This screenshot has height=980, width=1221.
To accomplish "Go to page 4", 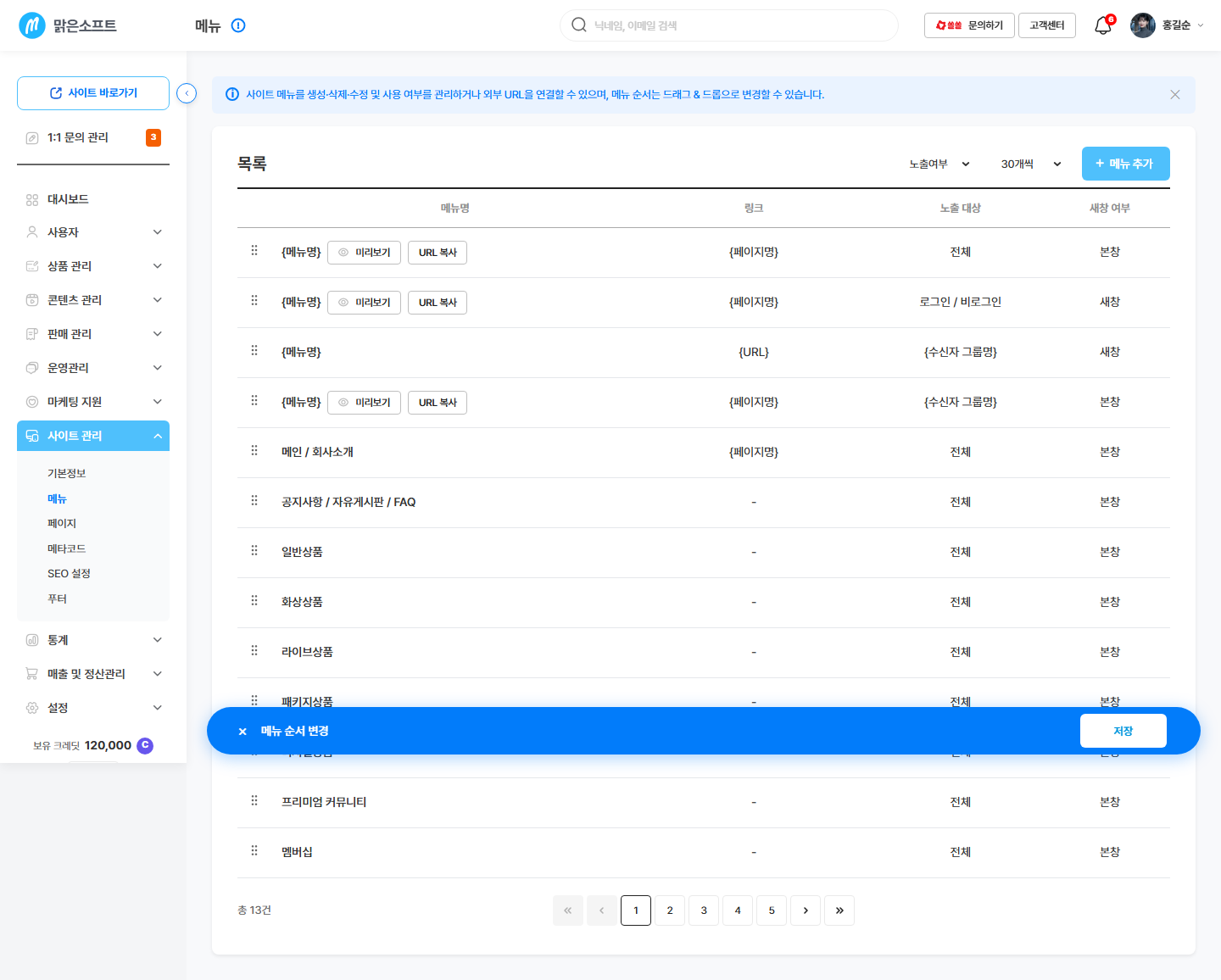I will coord(738,910).
